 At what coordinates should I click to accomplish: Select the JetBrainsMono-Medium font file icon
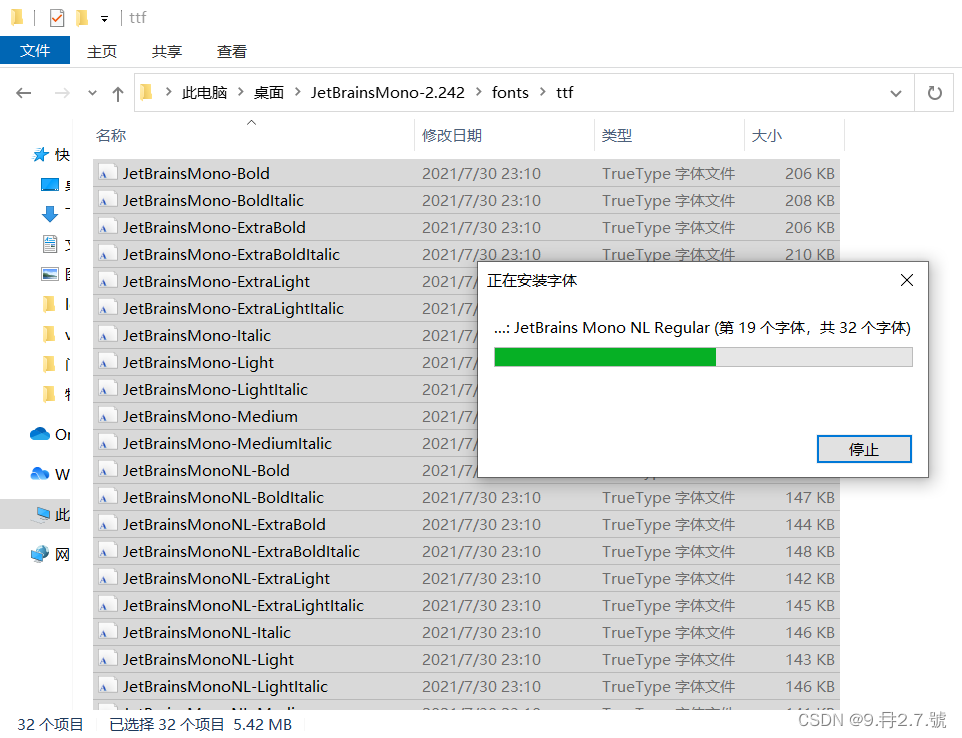point(107,417)
